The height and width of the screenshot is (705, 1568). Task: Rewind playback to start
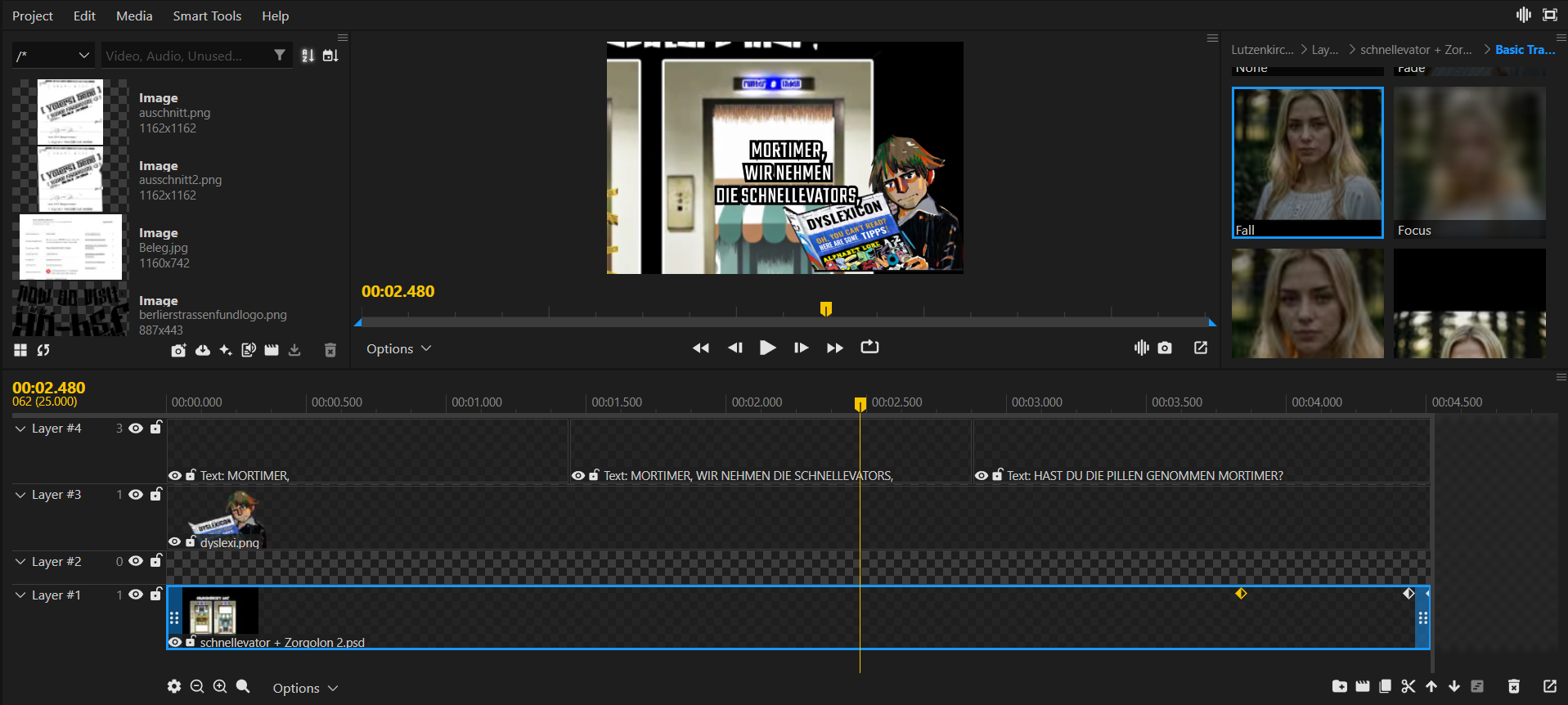pos(701,348)
